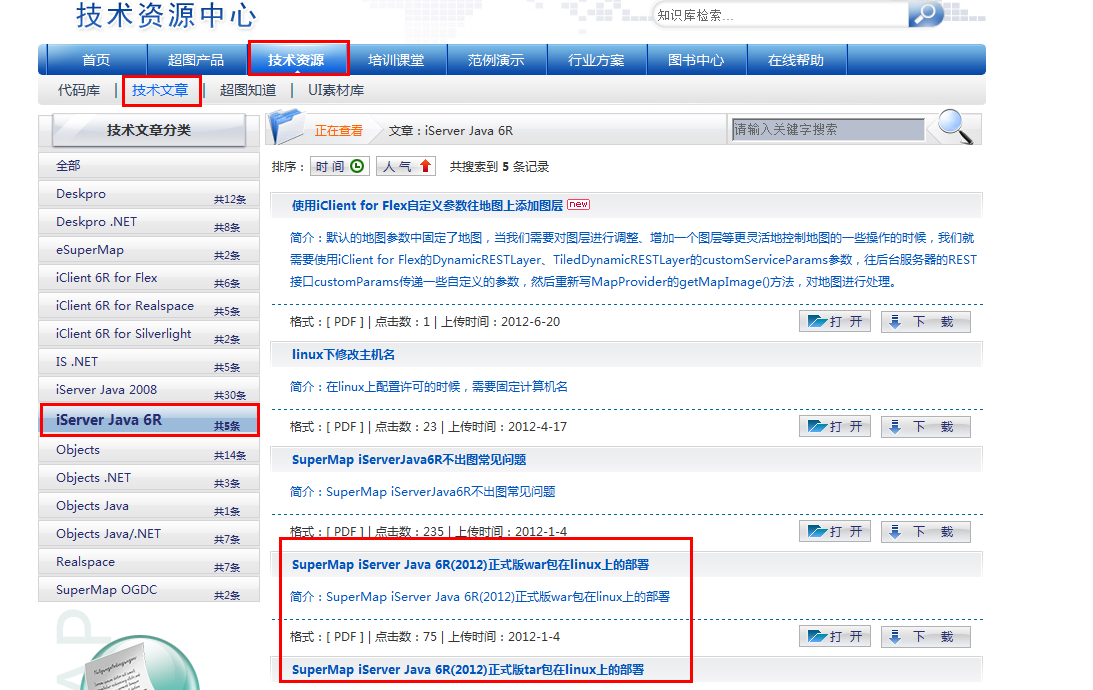1093x690 pixels.
Task: Go to the 培训课堂 tab
Action: click(396, 60)
